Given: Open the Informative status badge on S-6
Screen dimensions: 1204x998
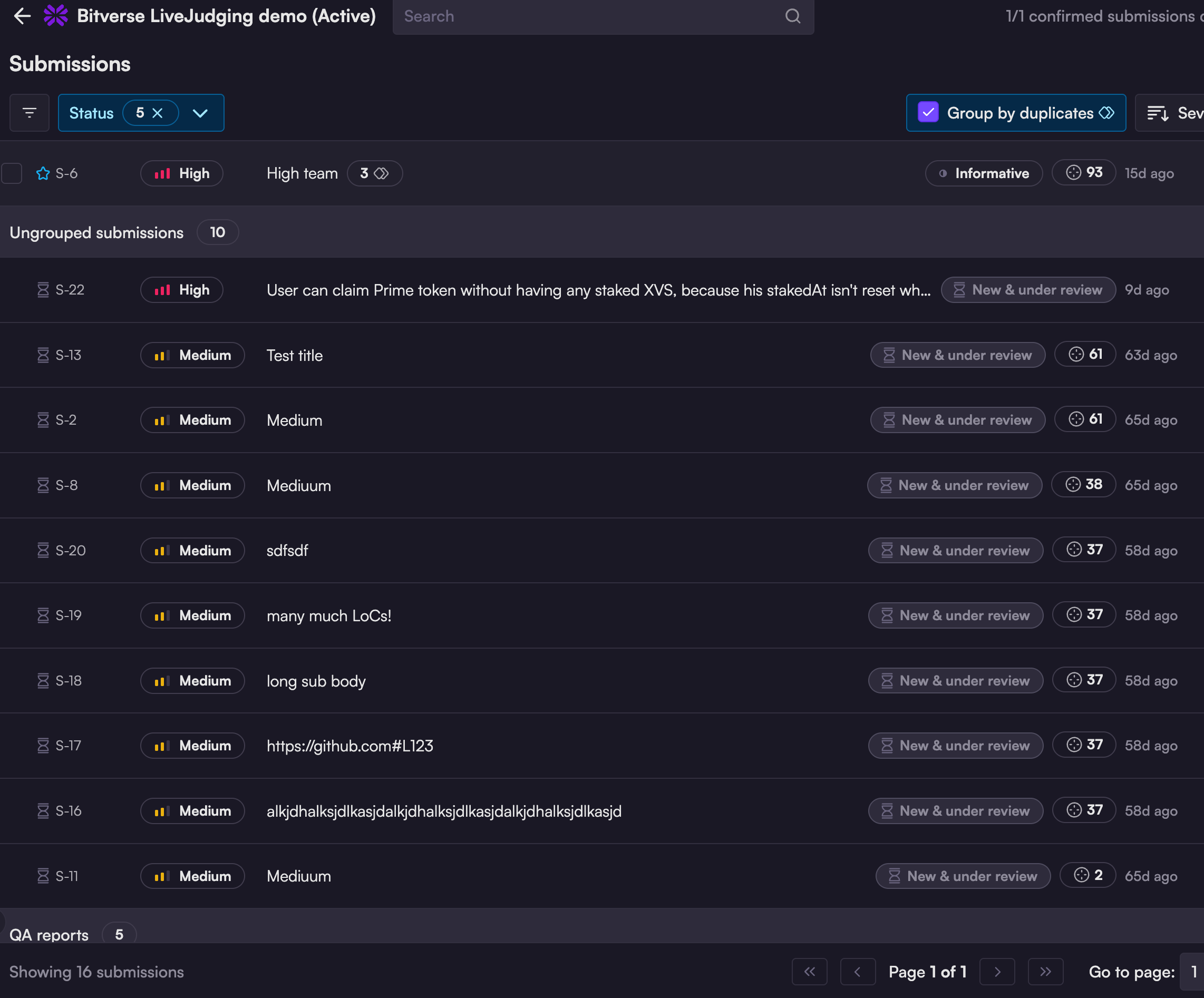Looking at the screenshot, I should click(983, 173).
